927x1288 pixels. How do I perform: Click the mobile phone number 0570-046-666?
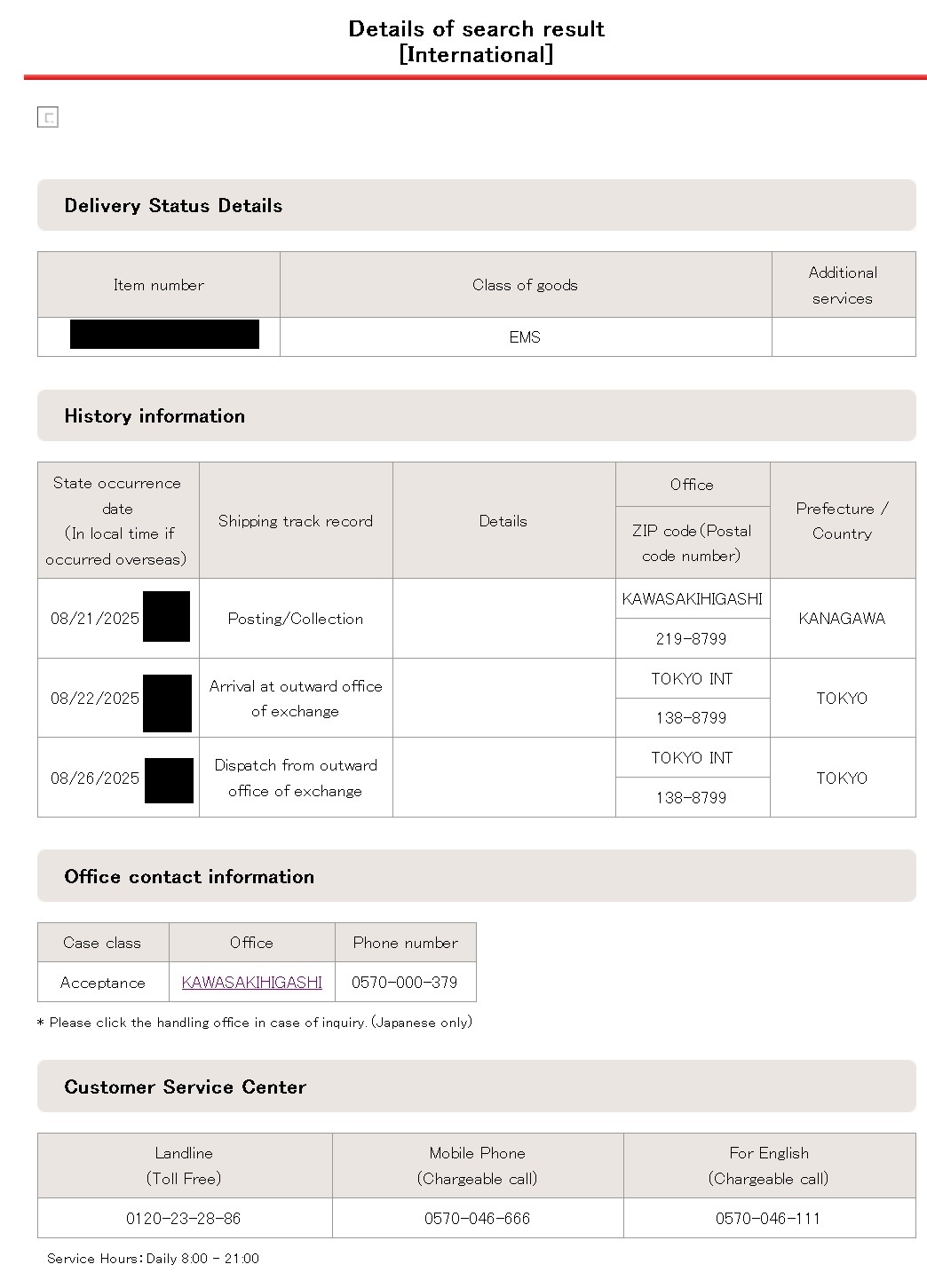[x=477, y=1219]
